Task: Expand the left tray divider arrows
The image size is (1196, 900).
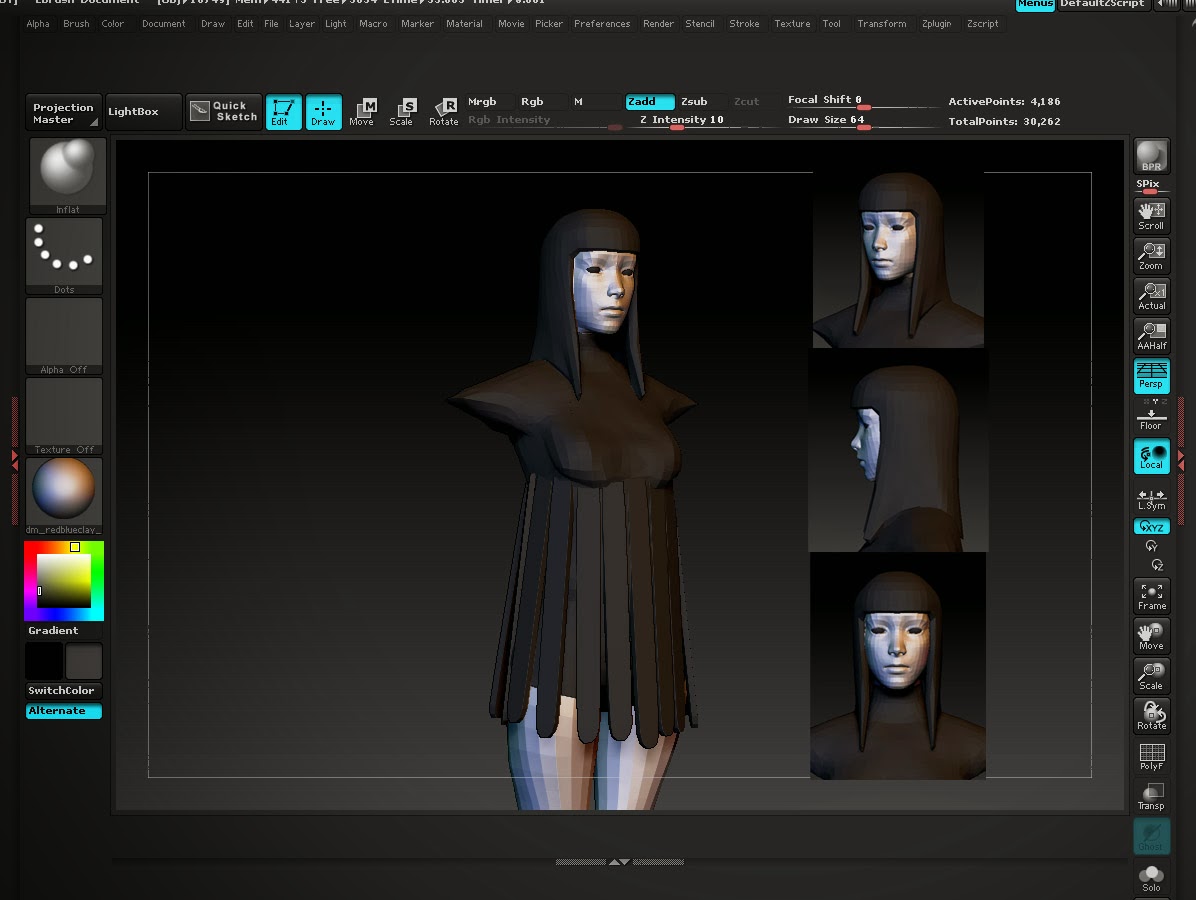Action: (x=14, y=459)
